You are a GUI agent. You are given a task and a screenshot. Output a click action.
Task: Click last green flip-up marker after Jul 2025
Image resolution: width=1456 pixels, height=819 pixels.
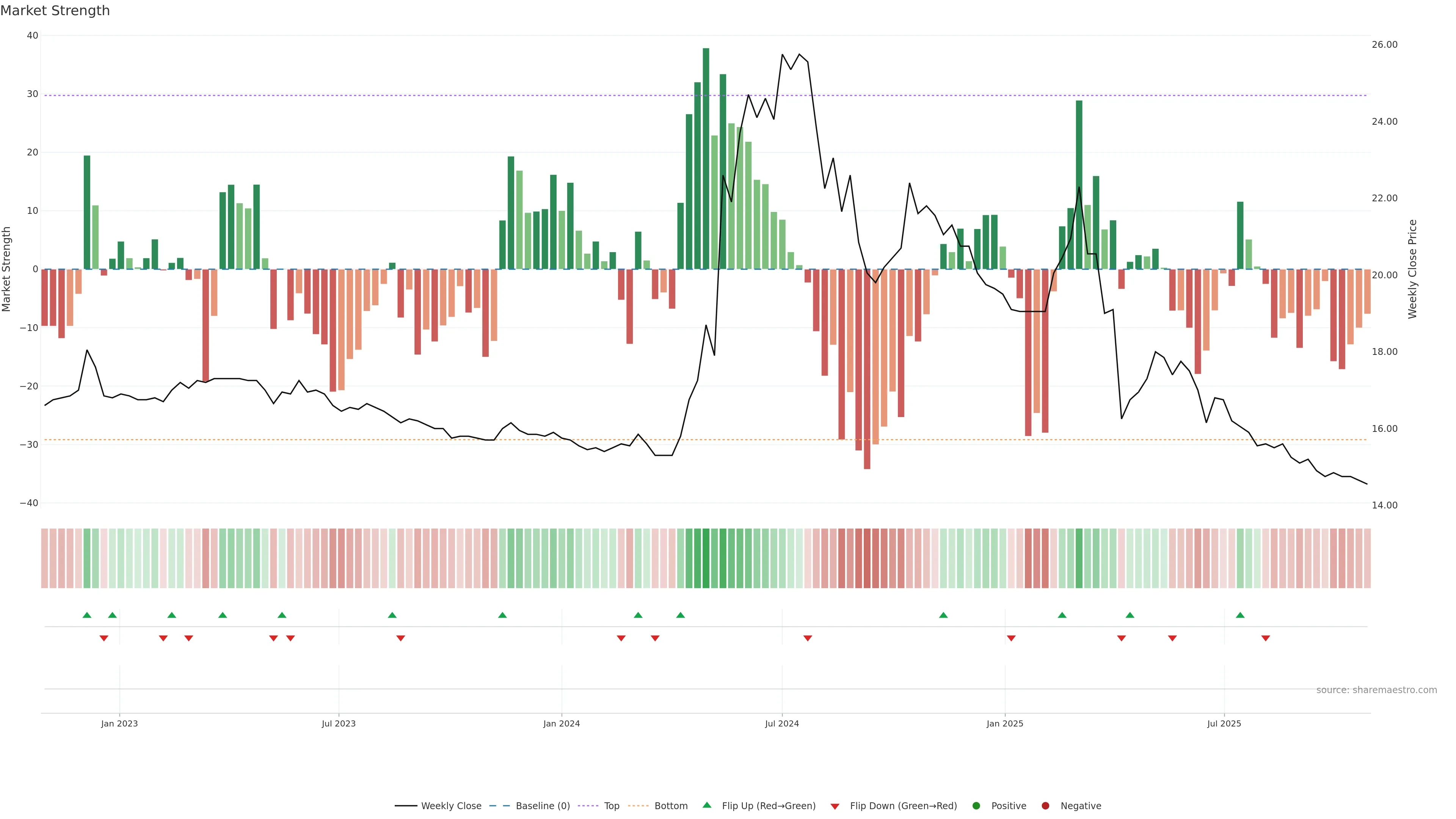tap(1240, 615)
